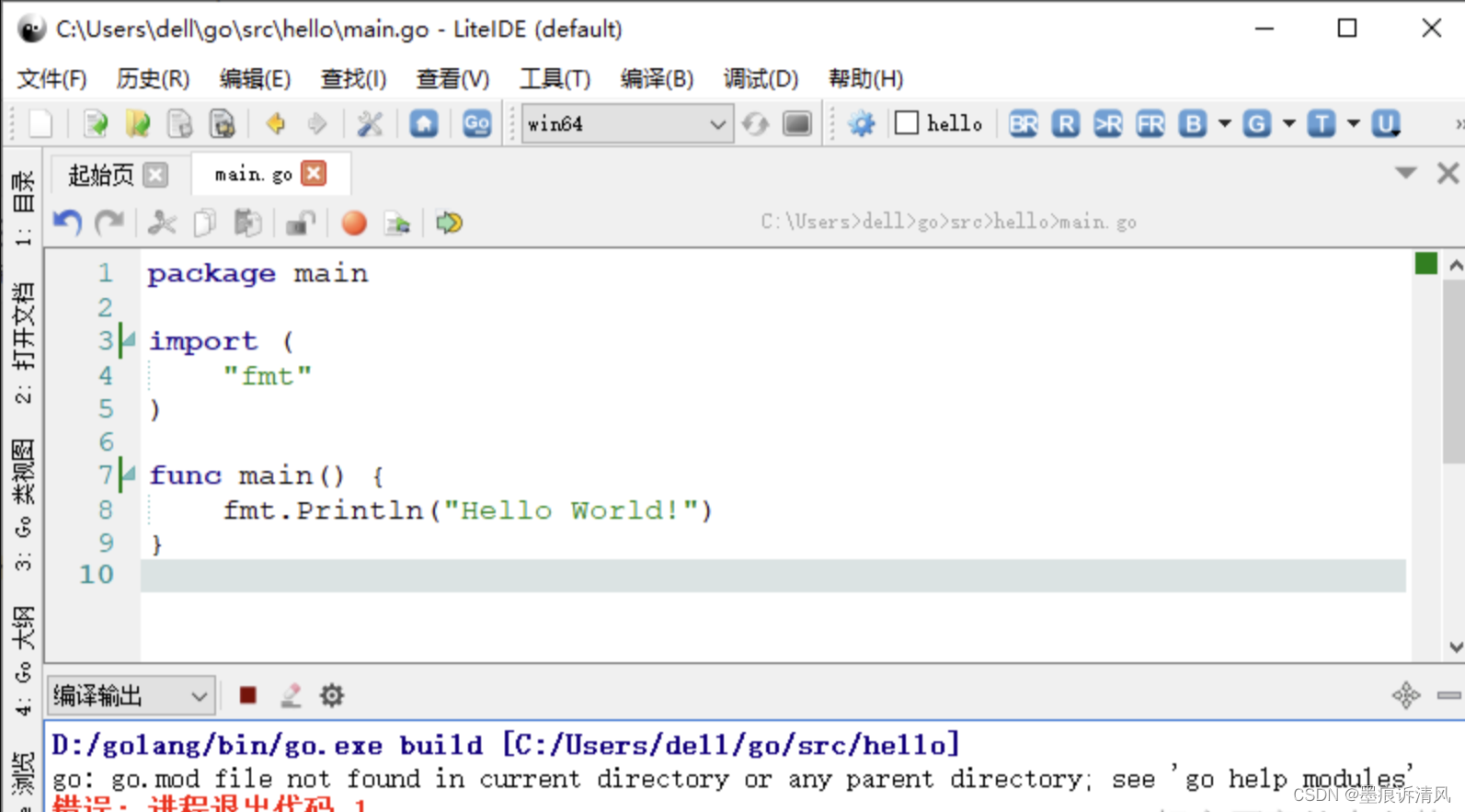1465x812 pixels.
Task: Open the wrench and screwdriver tools icon
Action: click(x=370, y=123)
